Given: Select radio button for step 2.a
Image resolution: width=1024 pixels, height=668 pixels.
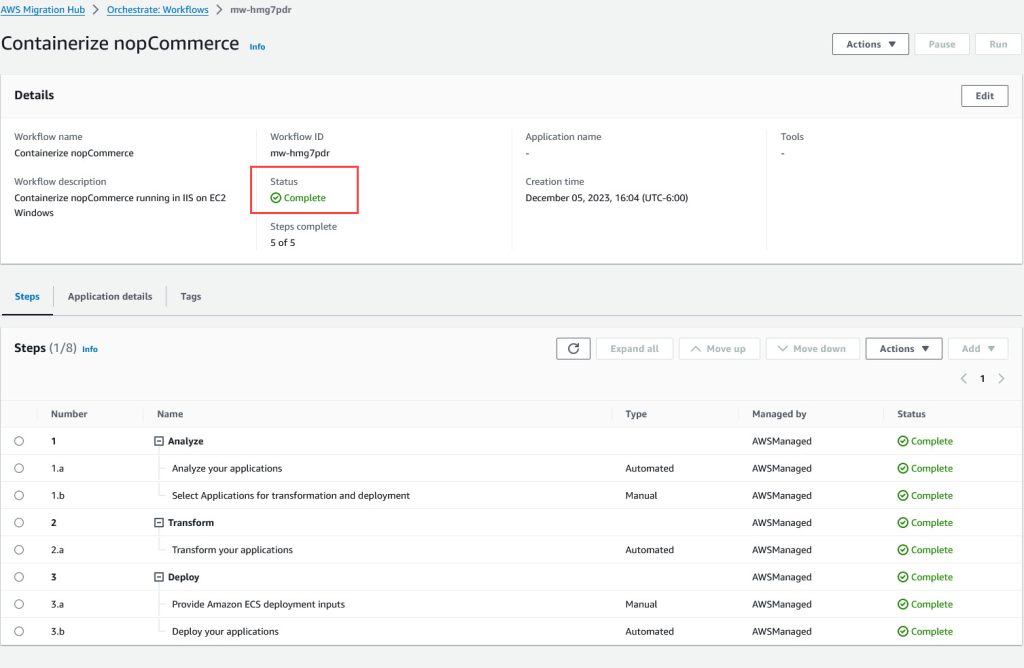Looking at the screenshot, I should point(19,550).
